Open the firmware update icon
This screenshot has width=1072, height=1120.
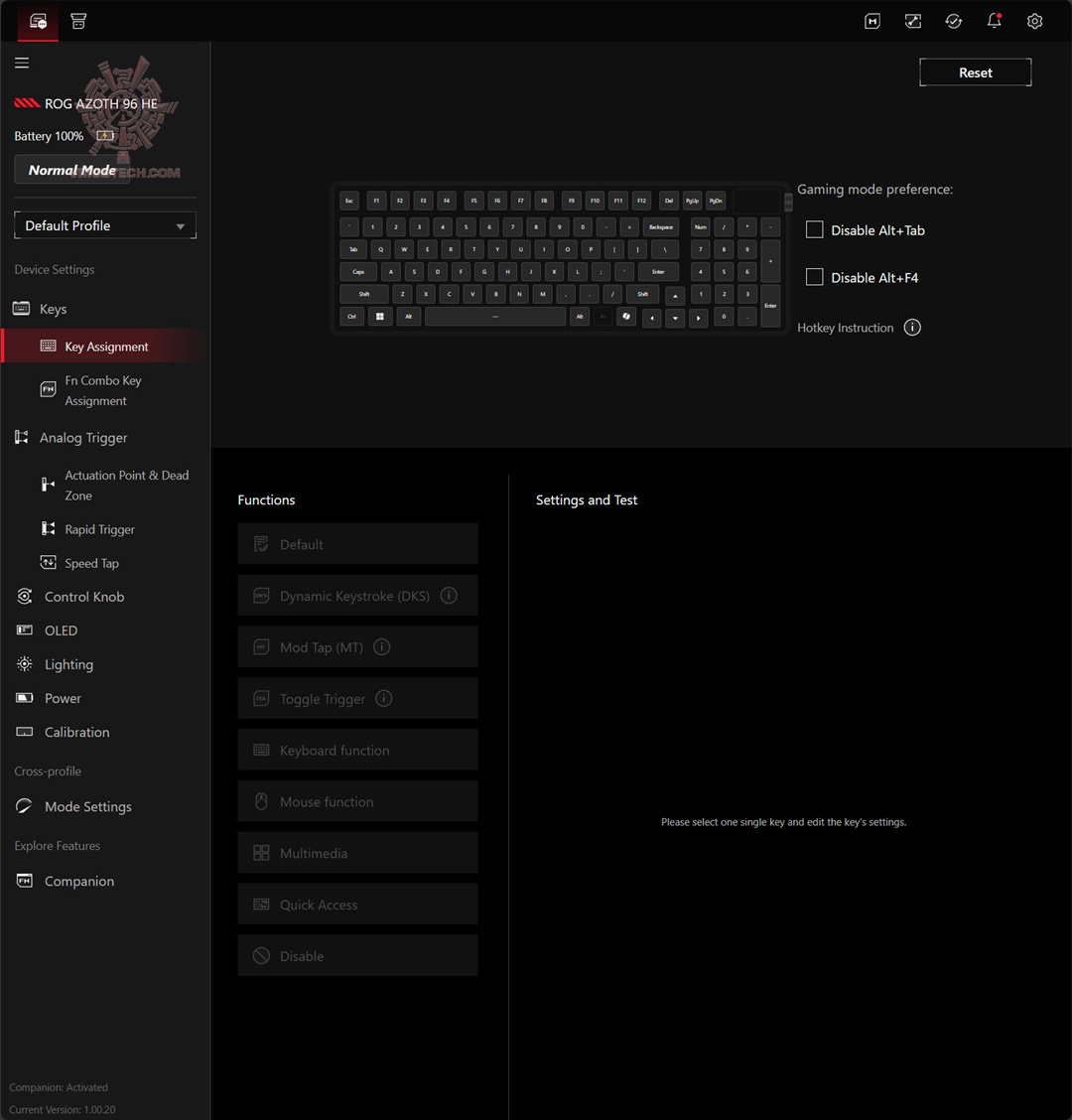click(954, 21)
